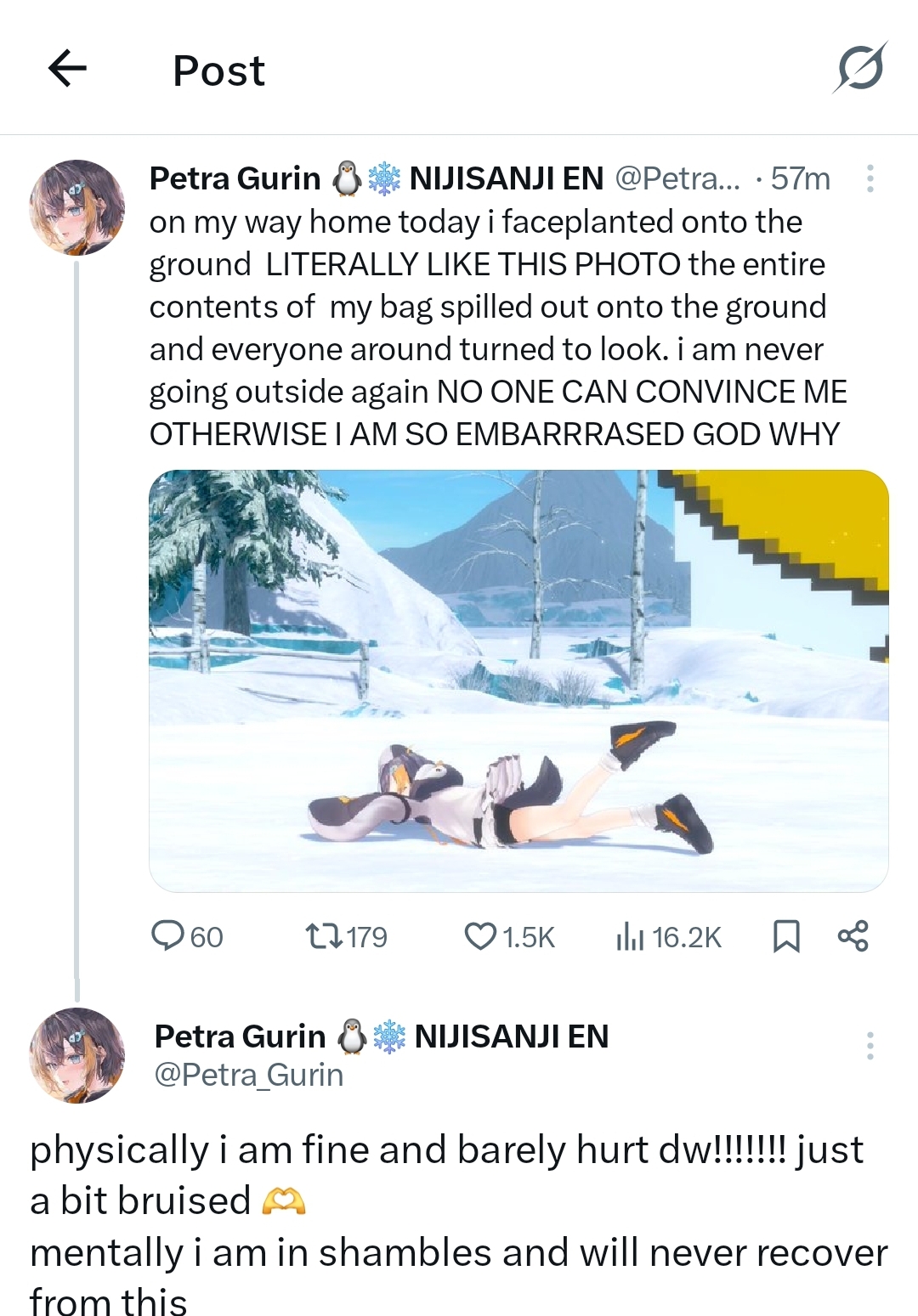Bookmark the faceplant tweet
This screenshot has height=1316, width=918.
[786, 936]
